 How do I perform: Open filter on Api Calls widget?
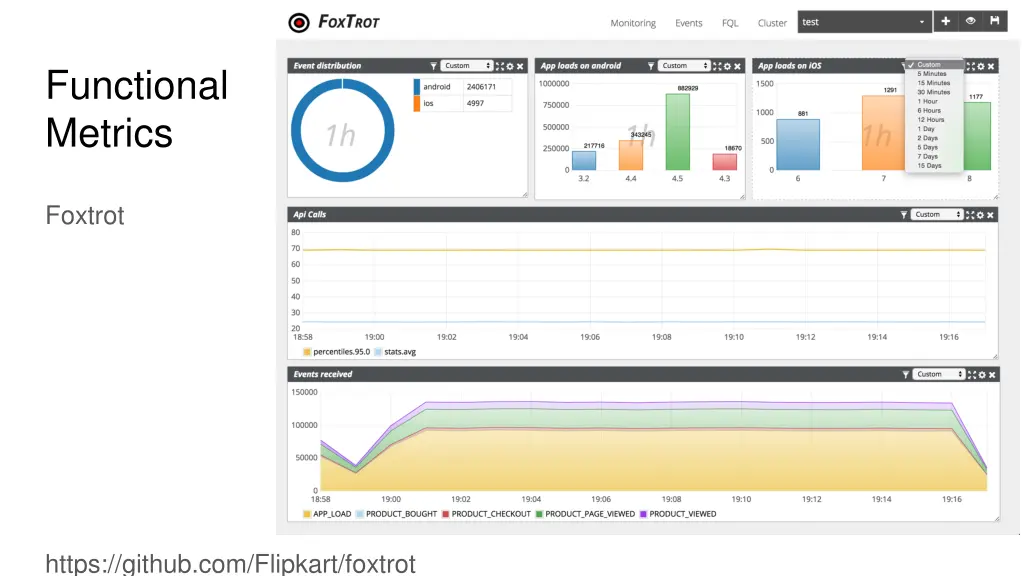point(904,215)
